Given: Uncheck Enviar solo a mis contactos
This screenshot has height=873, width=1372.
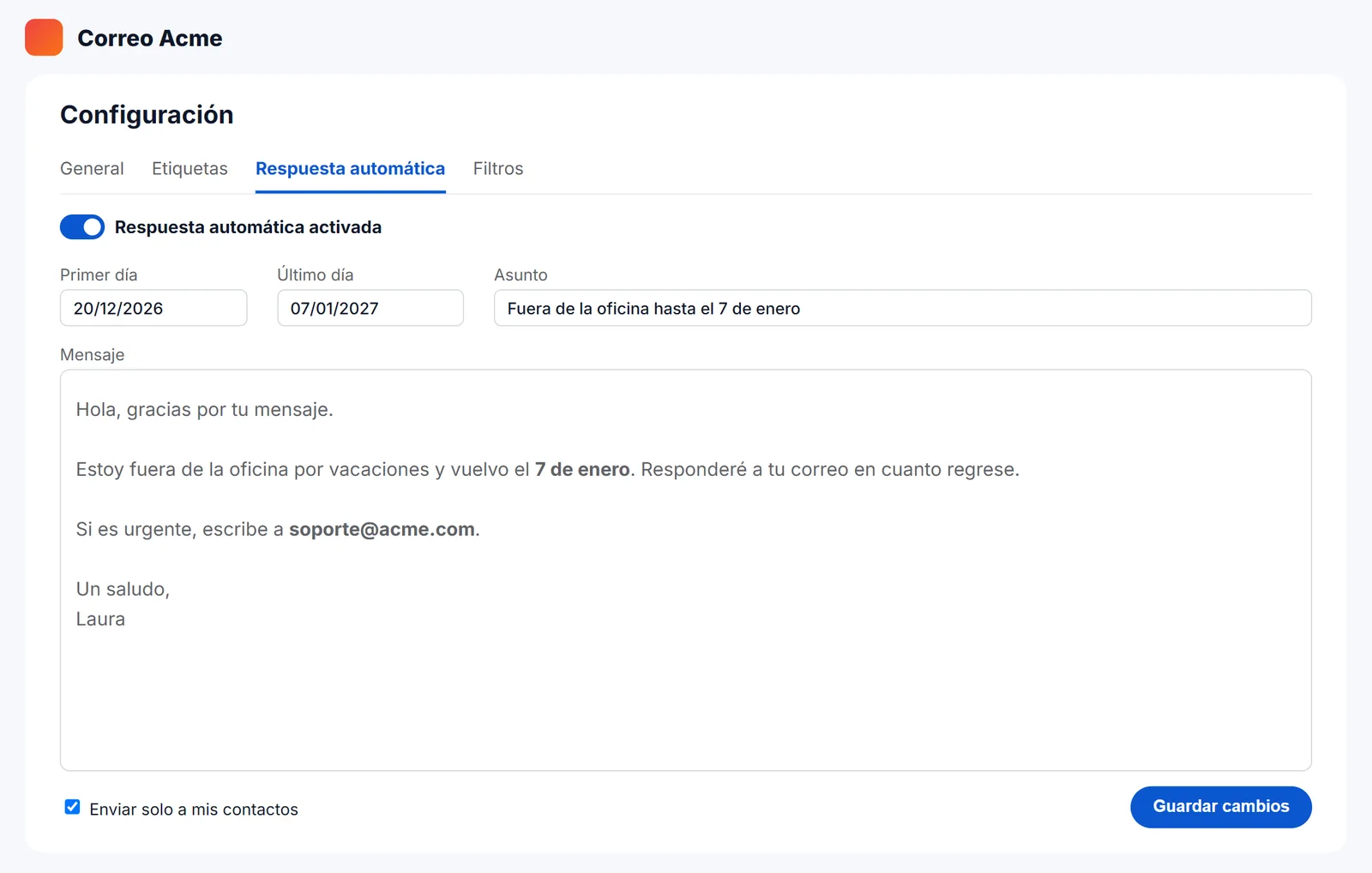Looking at the screenshot, I should pos(73,807).
